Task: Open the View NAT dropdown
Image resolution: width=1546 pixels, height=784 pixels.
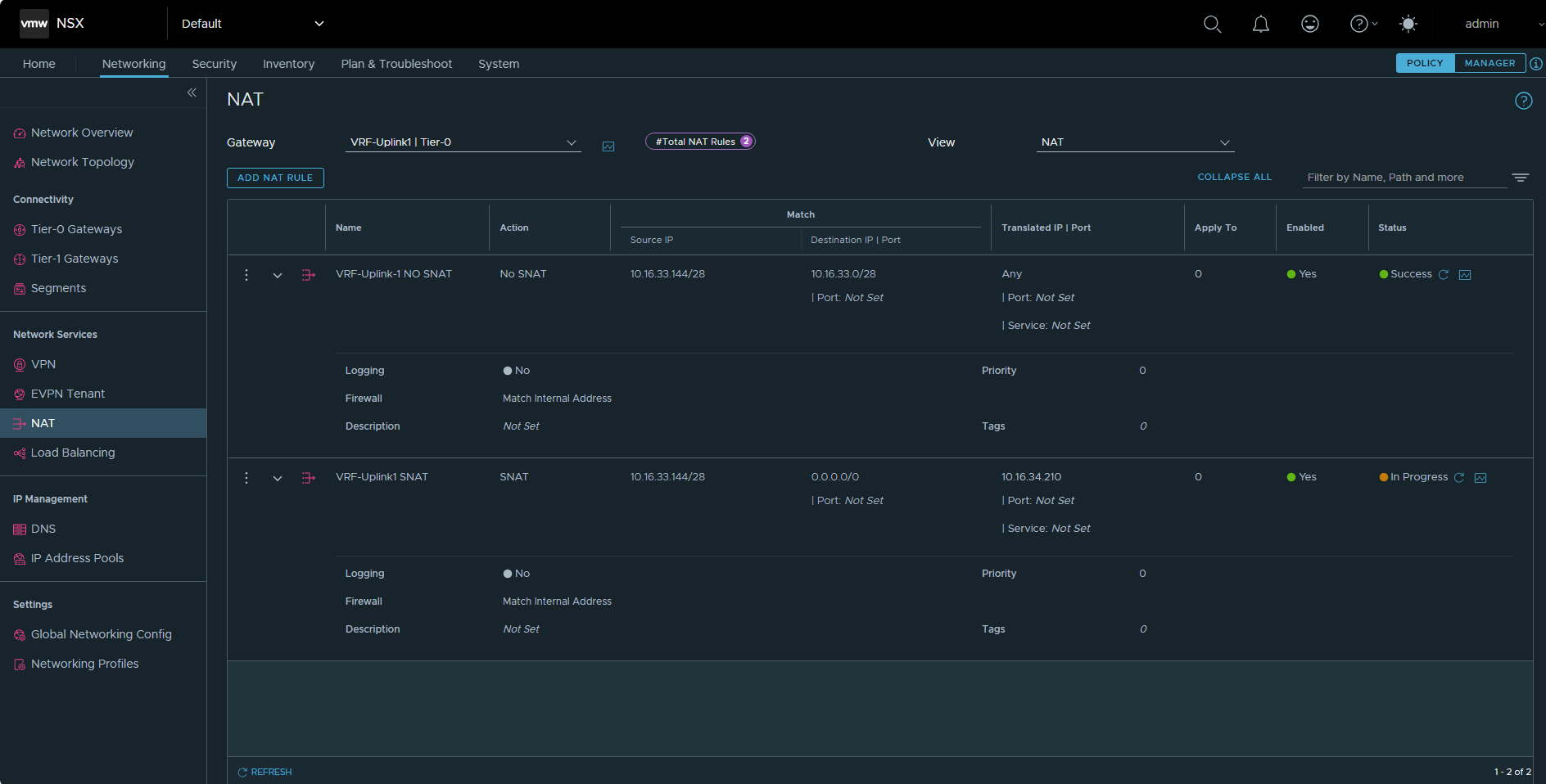Action: click(1135, 142)
